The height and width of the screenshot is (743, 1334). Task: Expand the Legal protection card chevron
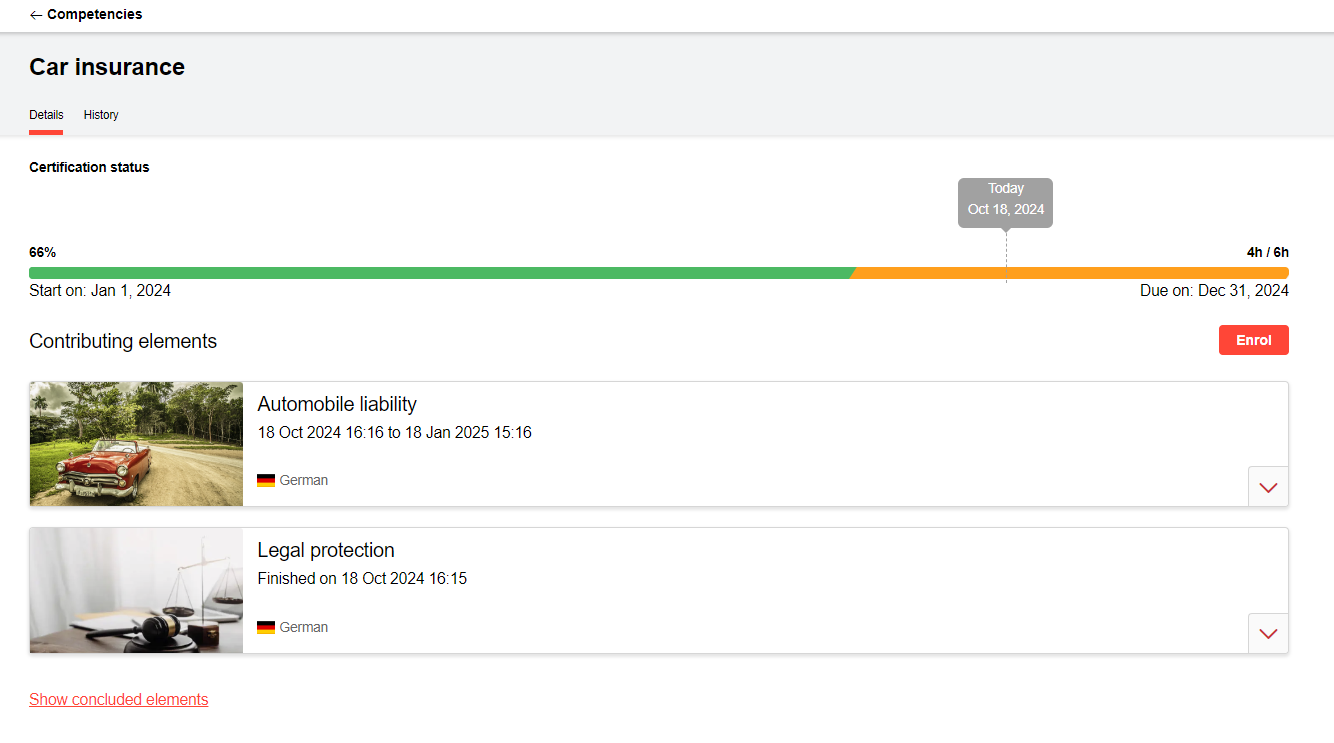[x=1268, y=634]
